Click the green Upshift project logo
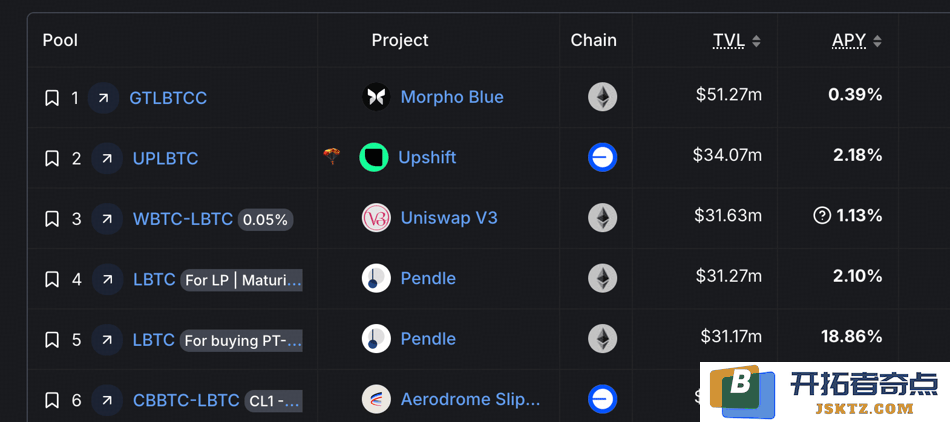The height and width of the screenshot is (422, 950). [x=374, y=157]
